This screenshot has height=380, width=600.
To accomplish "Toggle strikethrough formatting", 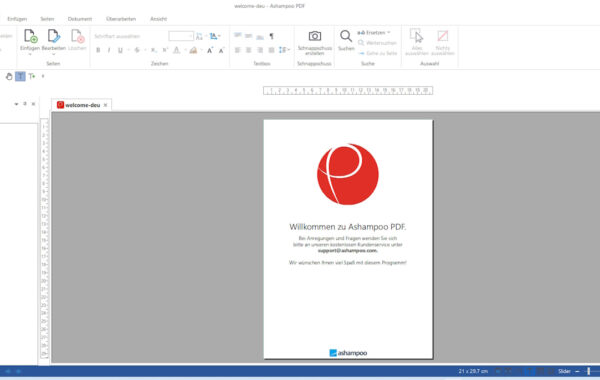I will [x=137, y=50].
